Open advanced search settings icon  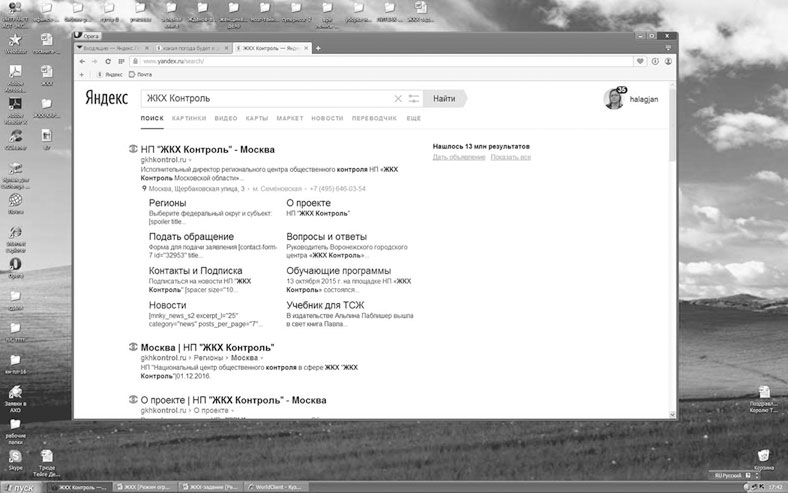pos(414,98)
